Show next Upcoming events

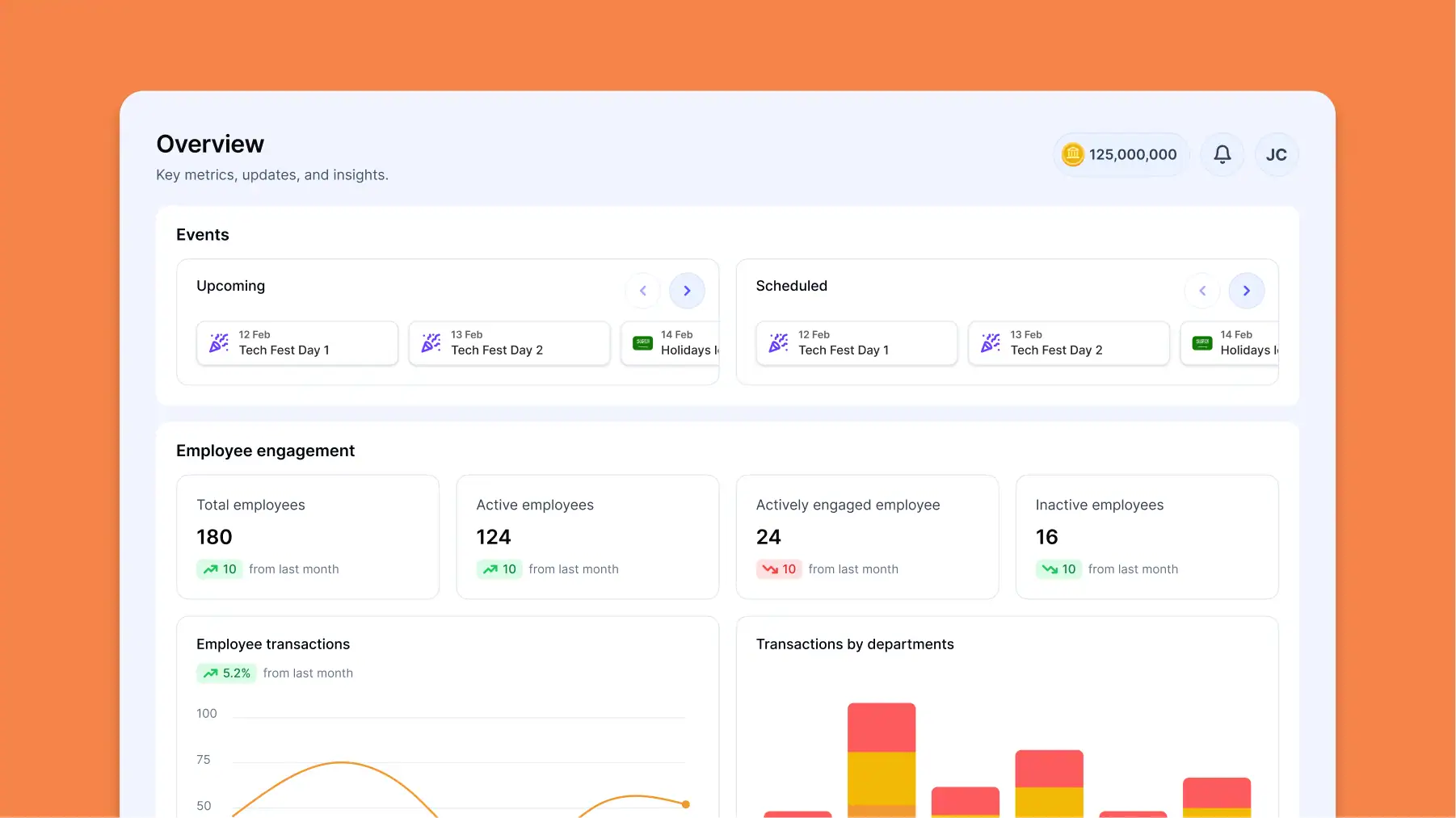(687, 291)
